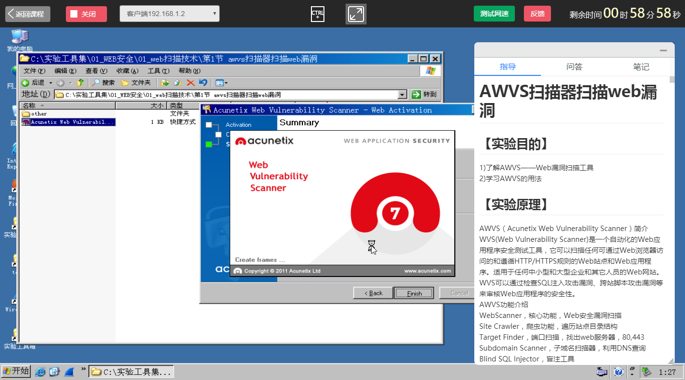The width and height of the screenshot is (685, 380).
Task: Launch Internet Explorer from quick launch
Action: click(x=40, y=372)
